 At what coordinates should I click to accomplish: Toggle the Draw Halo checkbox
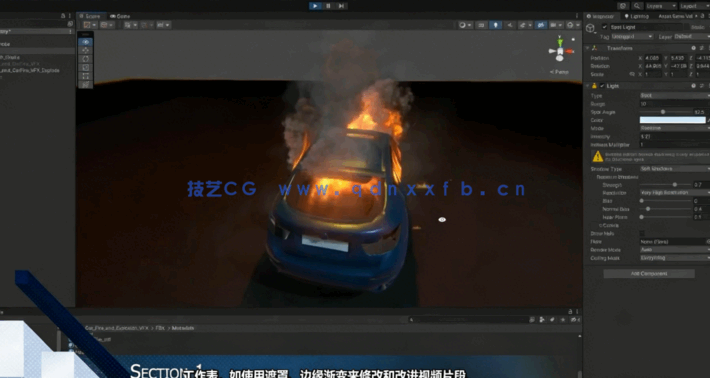click(x=642, y=234)
